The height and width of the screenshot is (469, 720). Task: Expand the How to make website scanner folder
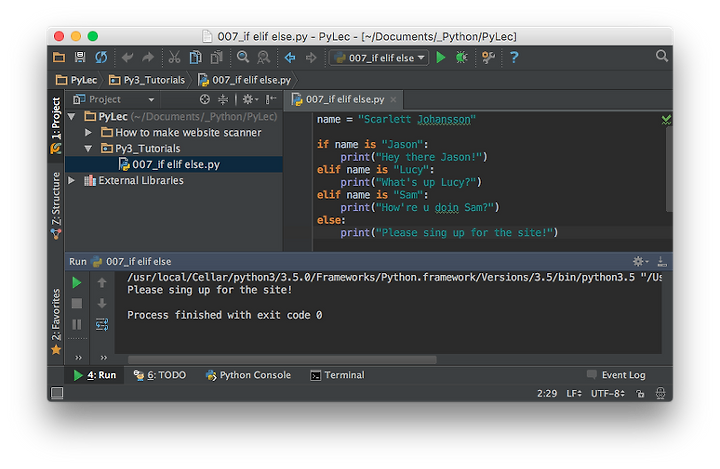pyautogui.click(x=88, y=132)
